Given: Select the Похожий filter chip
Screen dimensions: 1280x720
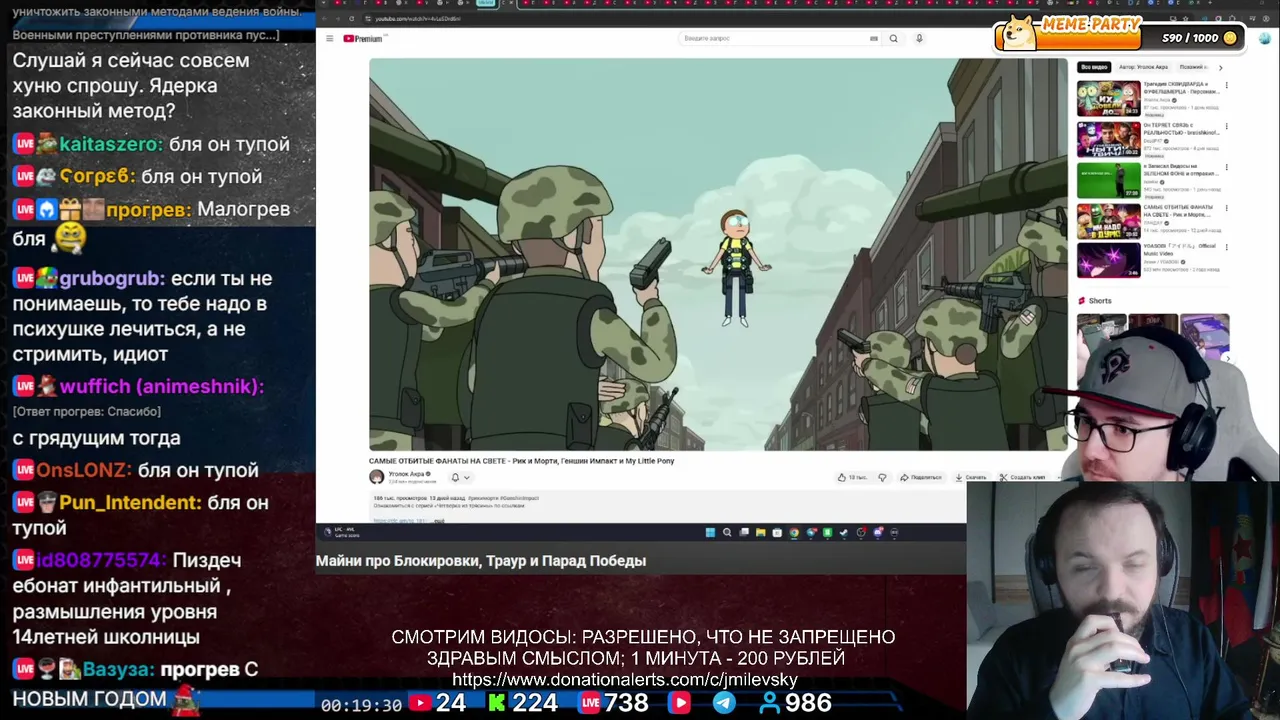Looking at the screenshot, I should [1192, 67].
